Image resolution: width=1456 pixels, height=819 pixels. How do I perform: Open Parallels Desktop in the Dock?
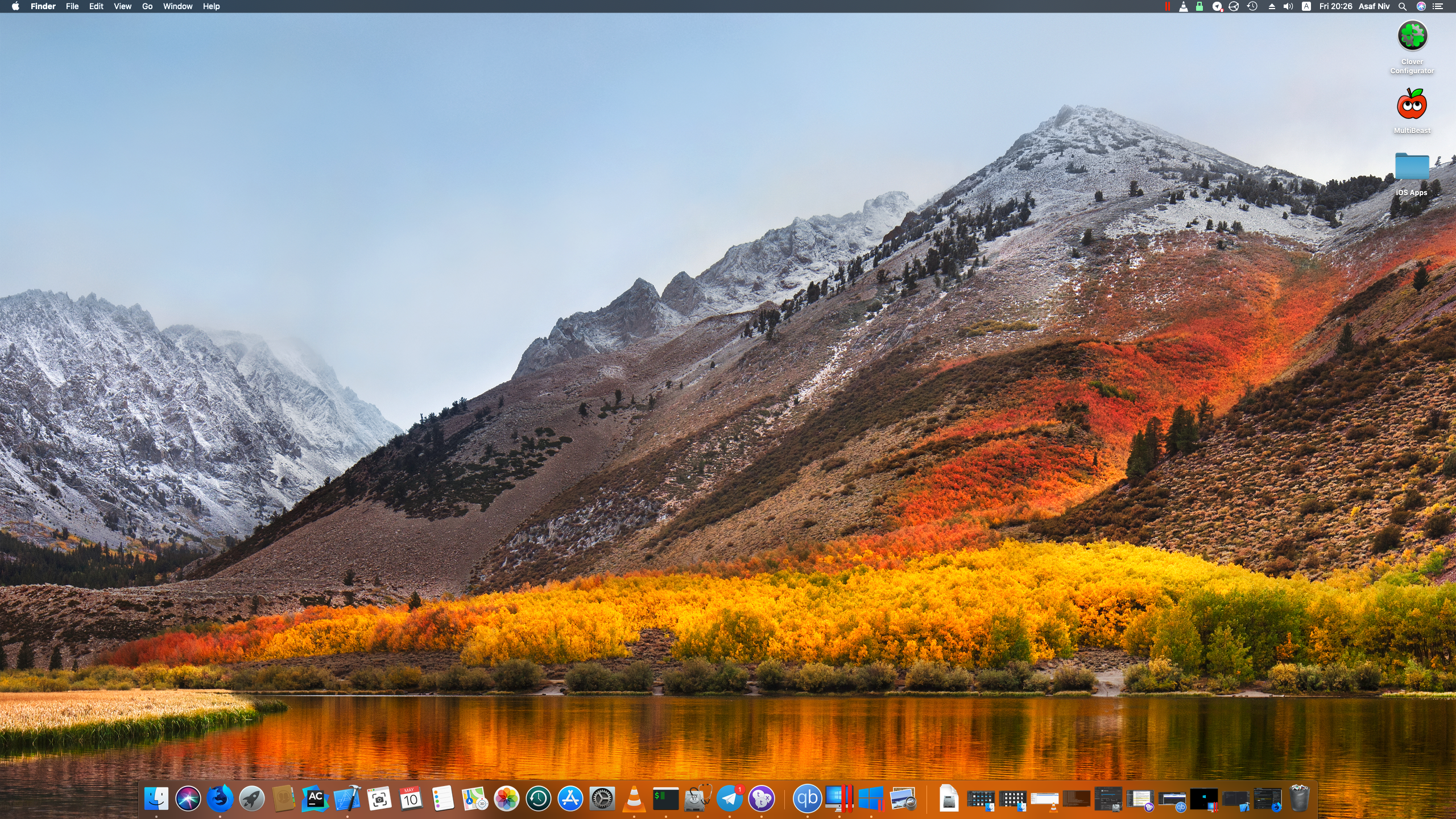tap(839, 799)
